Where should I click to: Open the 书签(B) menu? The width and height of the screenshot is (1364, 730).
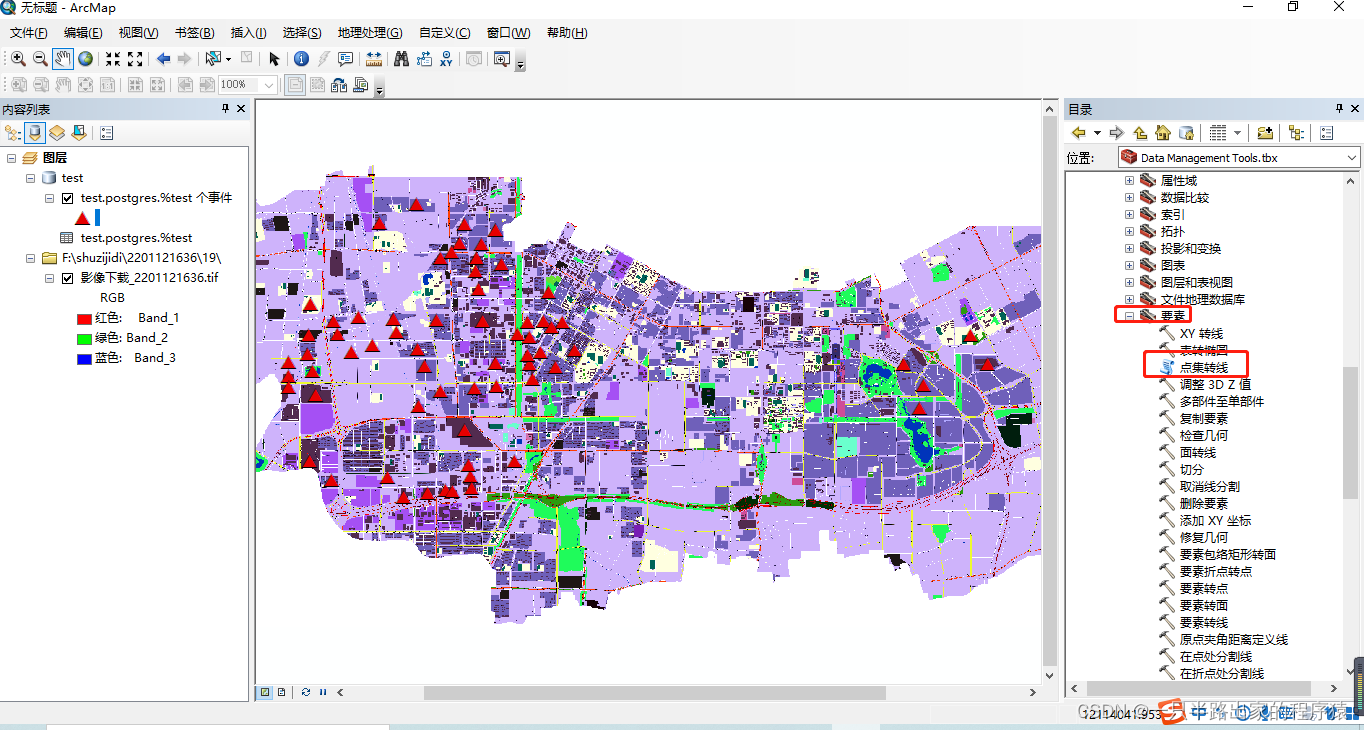[x=194, y=33]
